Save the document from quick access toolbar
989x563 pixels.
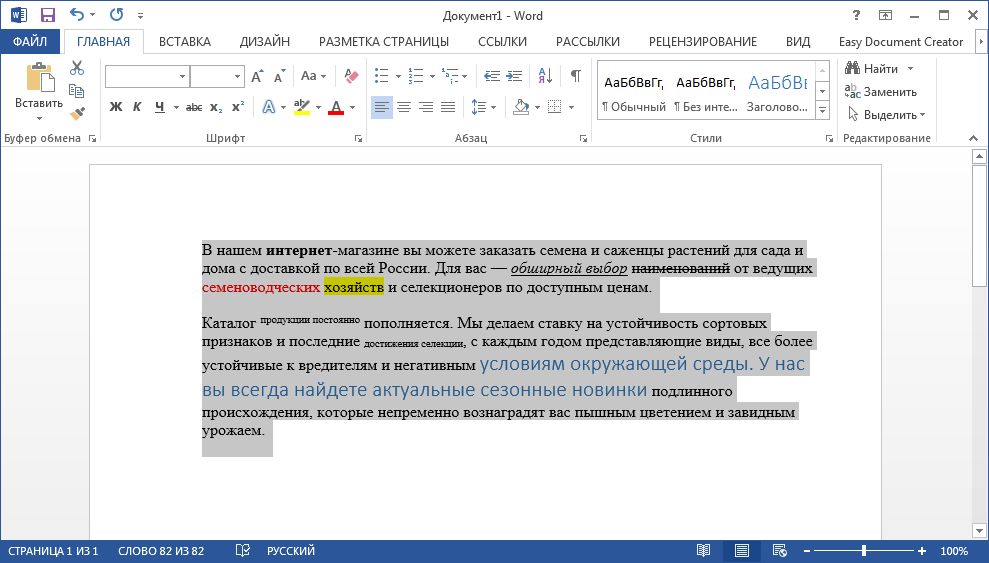point(48,16)
